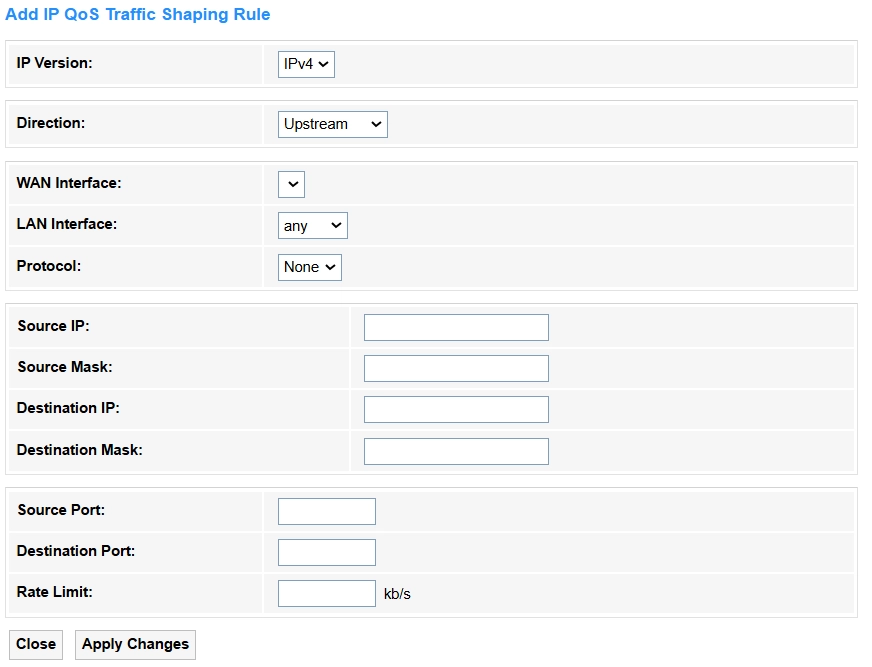Open the empty WAN Interface dropdown

[x=291, y=184]
